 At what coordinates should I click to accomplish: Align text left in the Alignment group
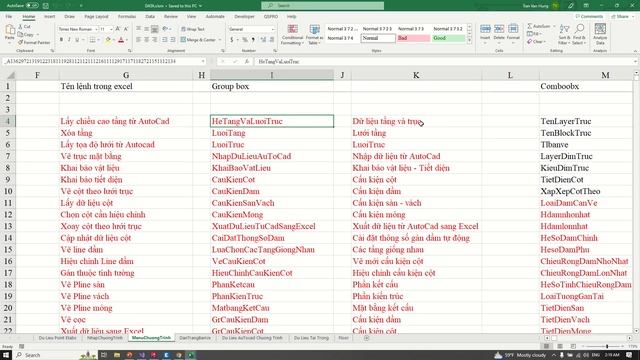pyautogui.click(x=138, y=40)
